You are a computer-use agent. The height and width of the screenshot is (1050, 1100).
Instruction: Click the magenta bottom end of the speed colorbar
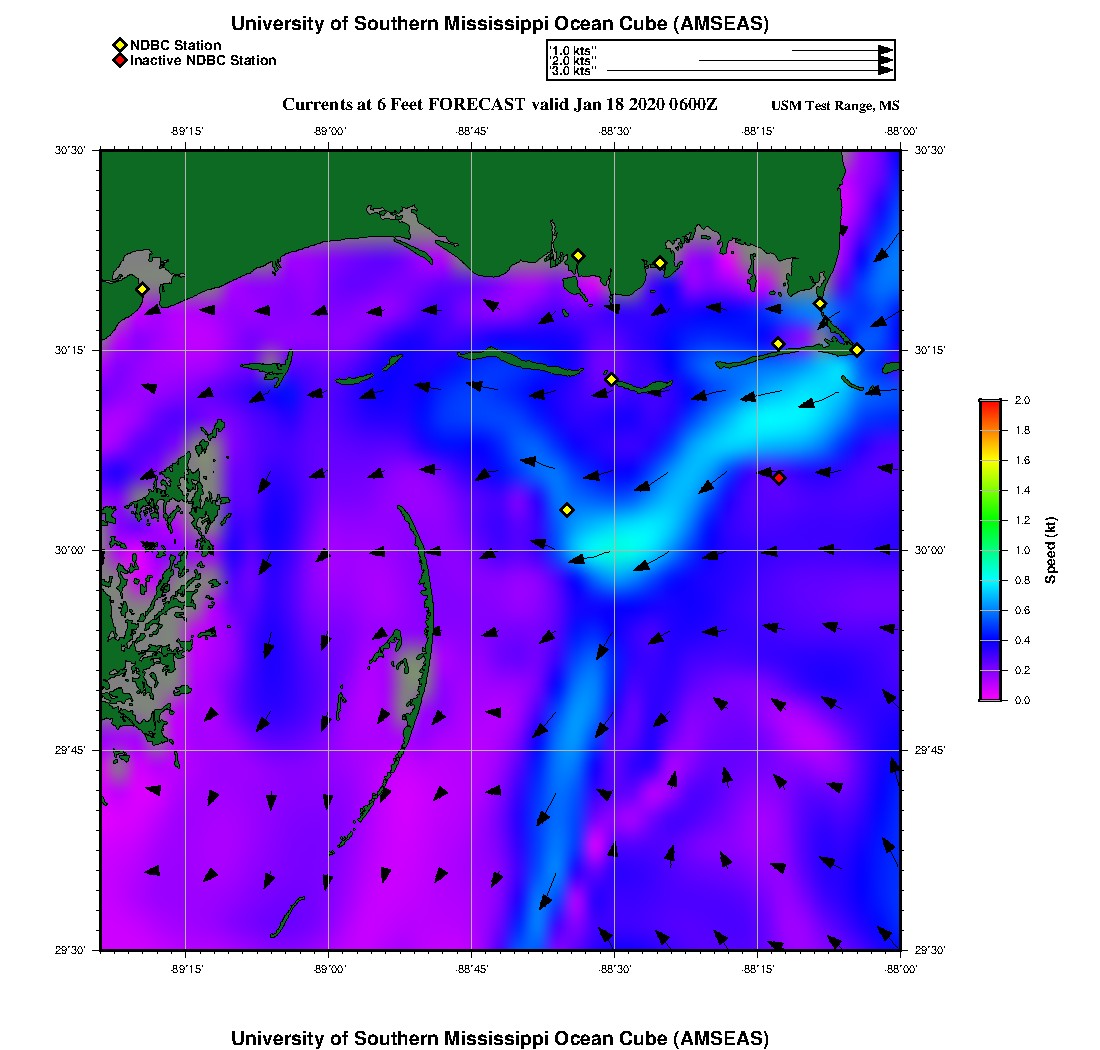pyautogui.click(x=990, y=695)
